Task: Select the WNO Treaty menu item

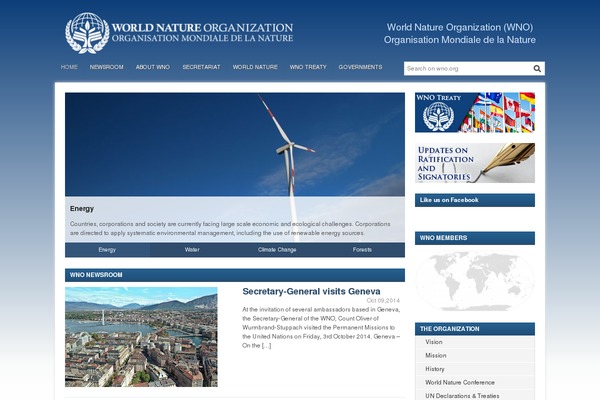Action: click(308, 67)
